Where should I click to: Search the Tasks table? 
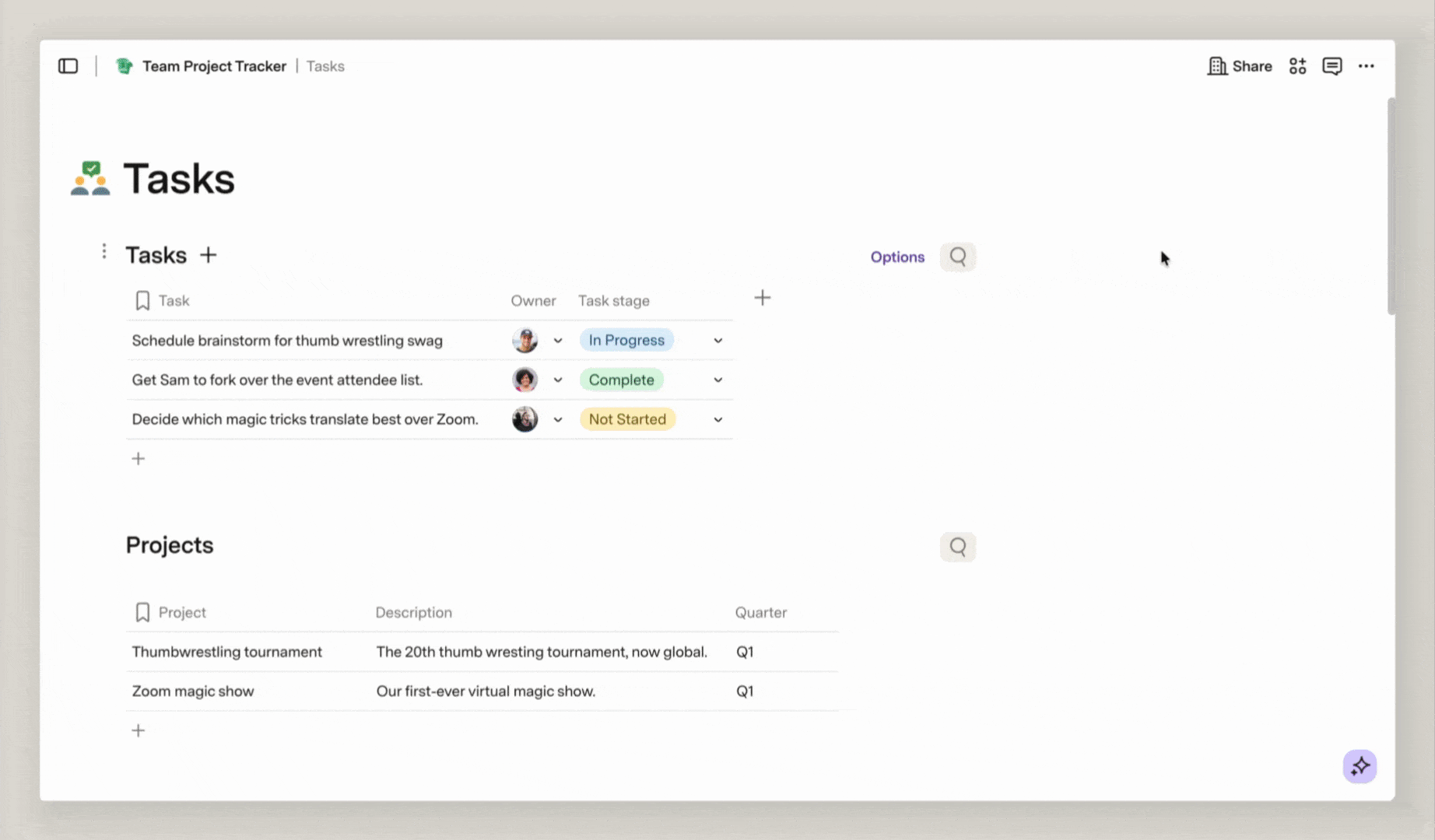[x=958, y=257]
